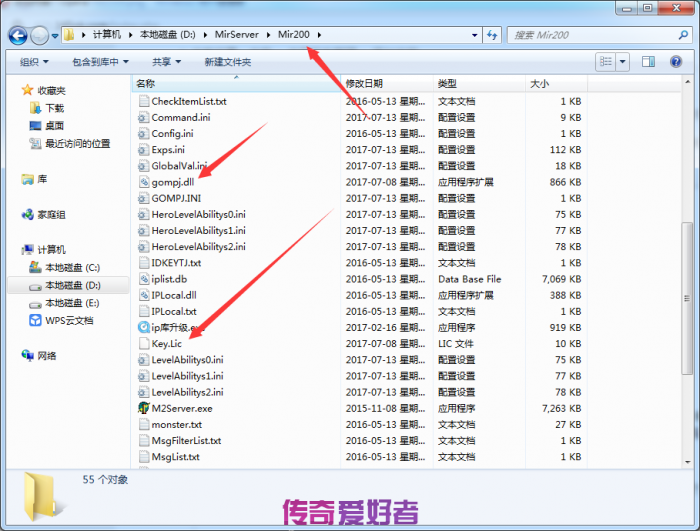Open WPS云文档 in the navigation pane

pyautogui.click(x=68, y=321)
